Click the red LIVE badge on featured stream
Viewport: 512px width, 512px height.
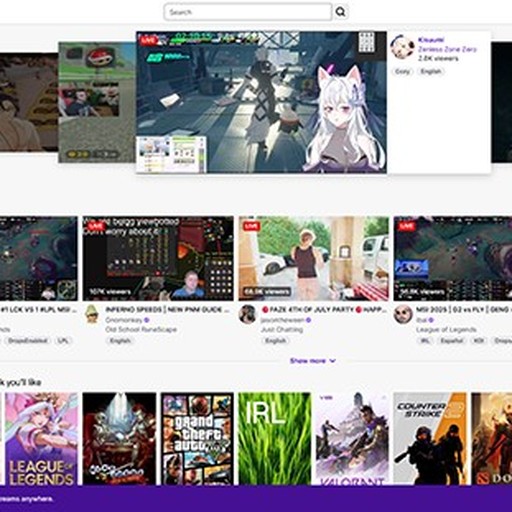tap(148, 40)
